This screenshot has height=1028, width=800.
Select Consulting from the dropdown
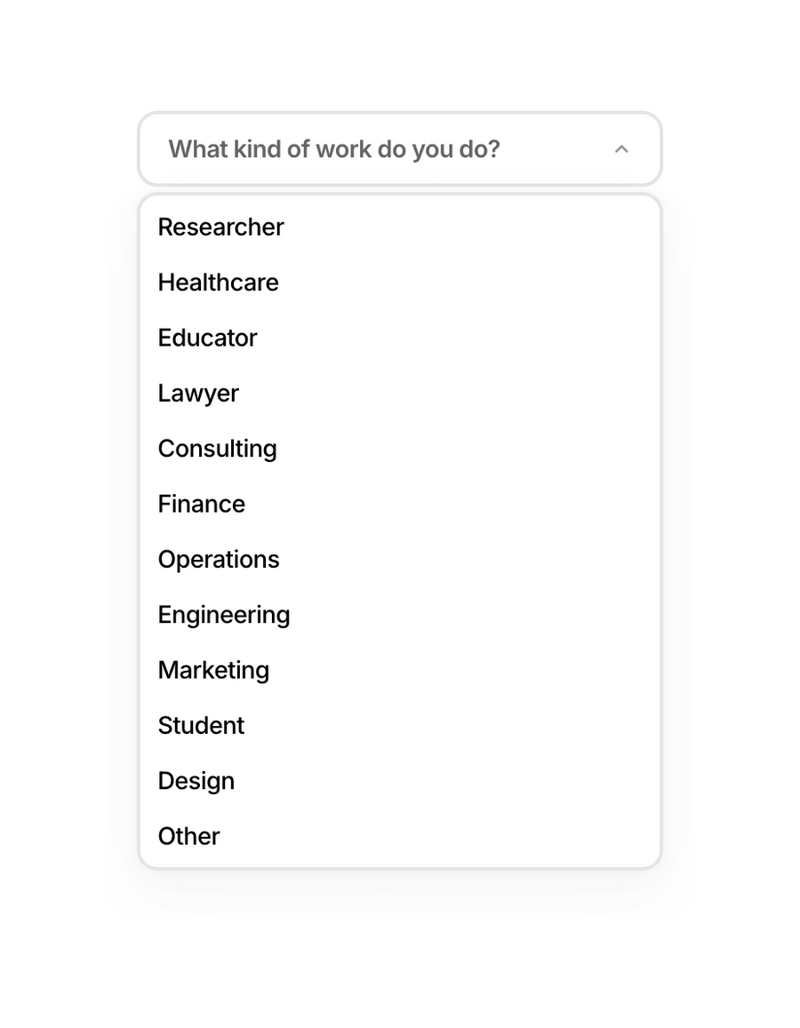pos(216,449)
